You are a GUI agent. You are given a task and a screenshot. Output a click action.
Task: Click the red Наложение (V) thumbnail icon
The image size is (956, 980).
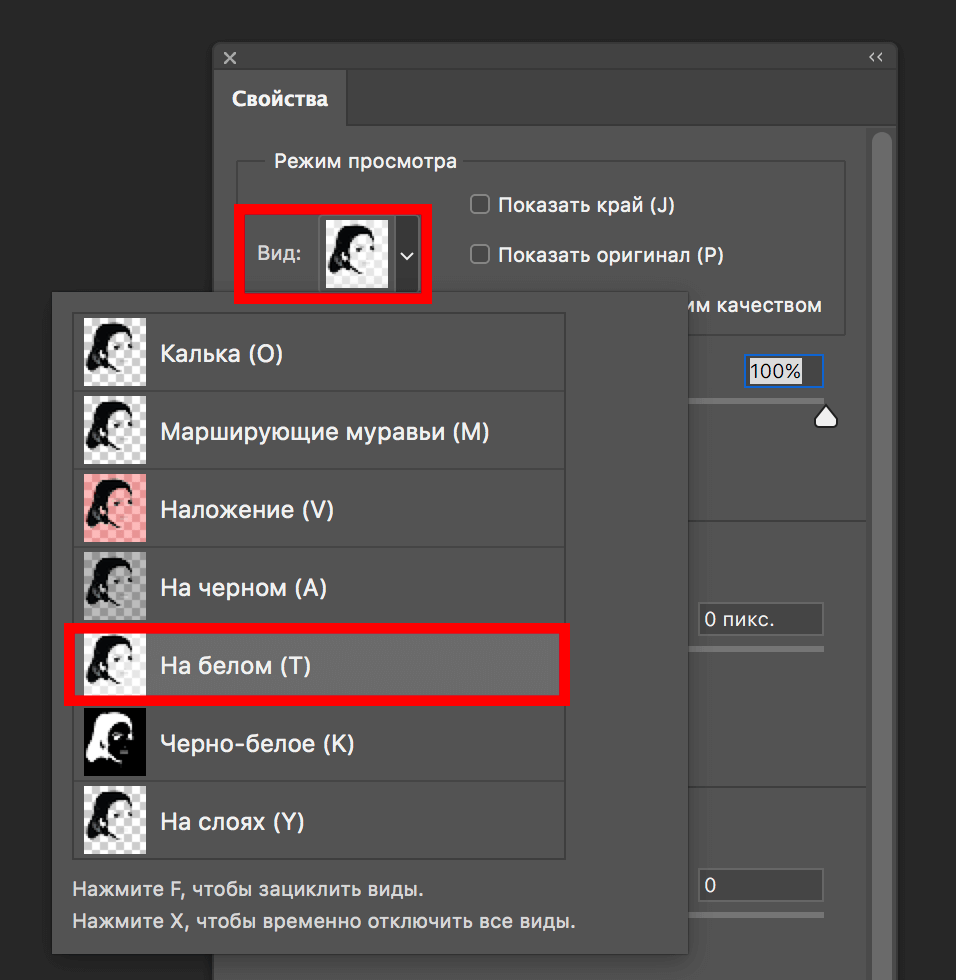pyautogui.click(x=115, y=509)
